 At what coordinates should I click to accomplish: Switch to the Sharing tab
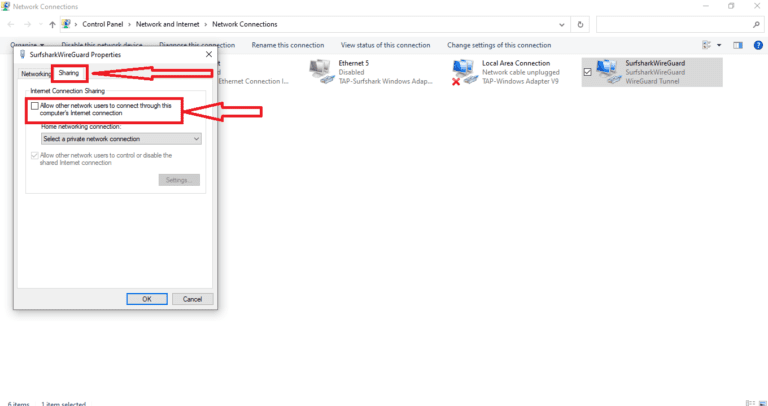pyautogui.click(x=69, y=73)
